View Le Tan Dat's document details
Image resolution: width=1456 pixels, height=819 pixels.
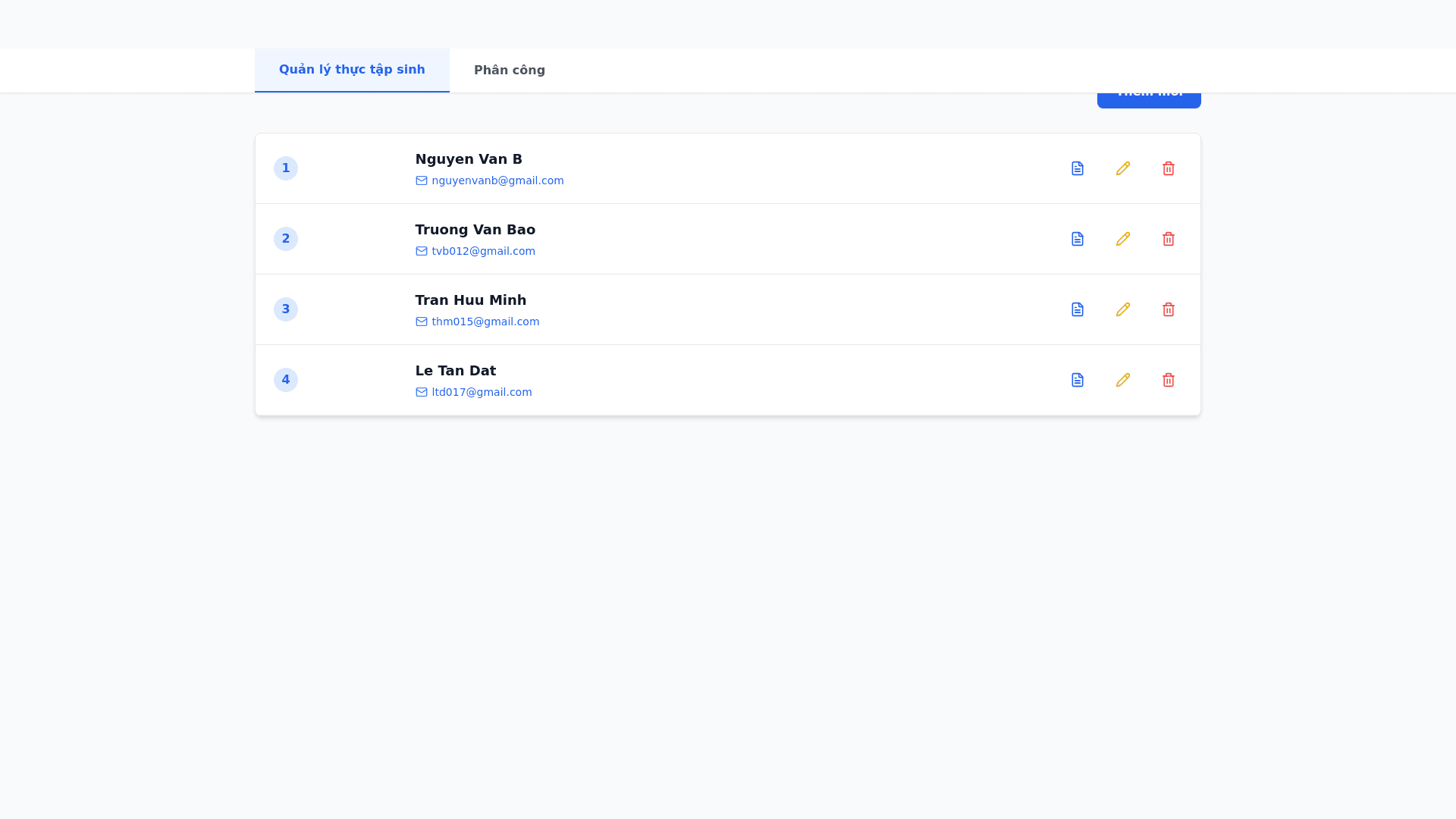pos(1077,380)
